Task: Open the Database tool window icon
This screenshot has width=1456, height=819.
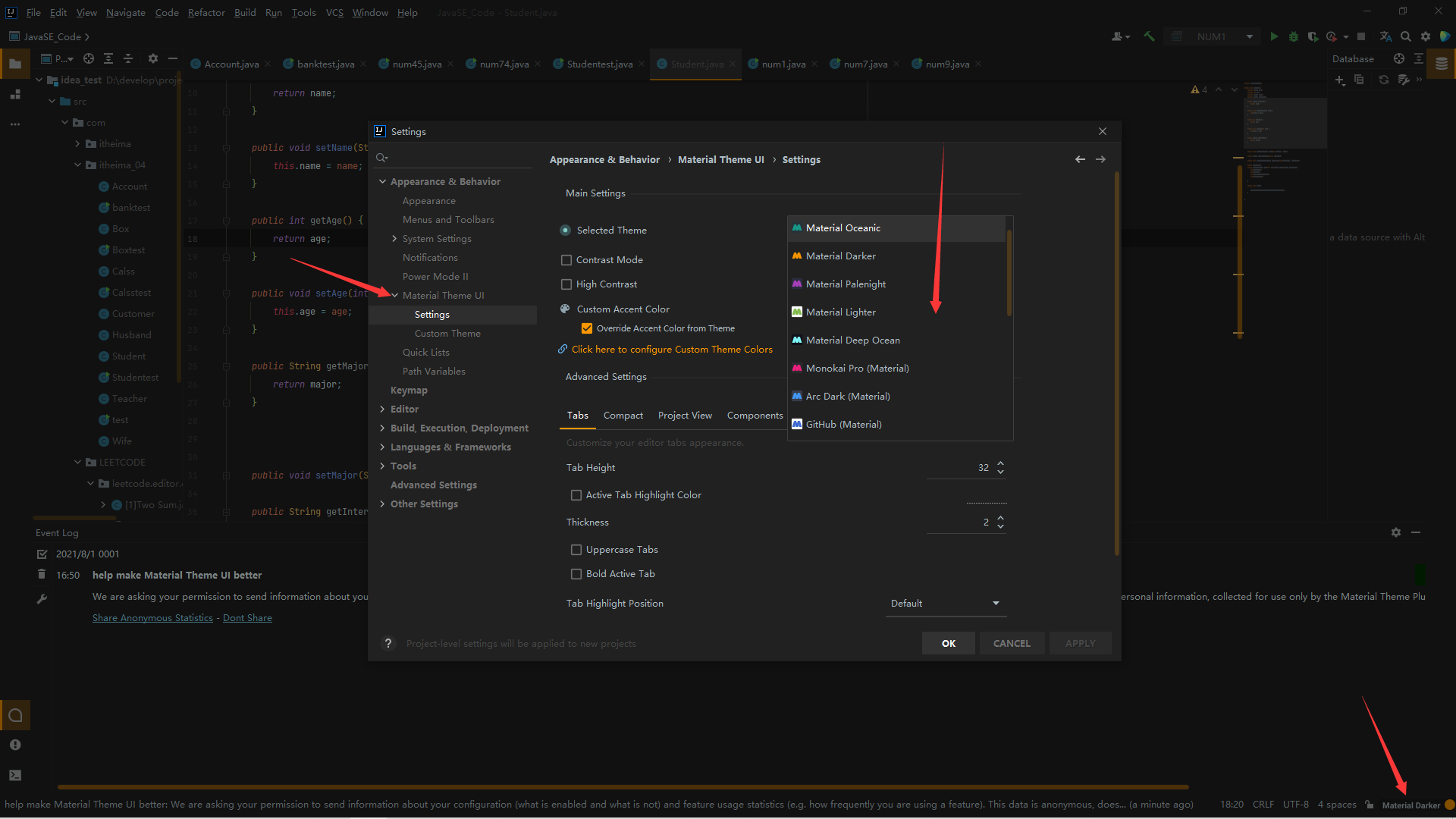Action: (1441, 64)
